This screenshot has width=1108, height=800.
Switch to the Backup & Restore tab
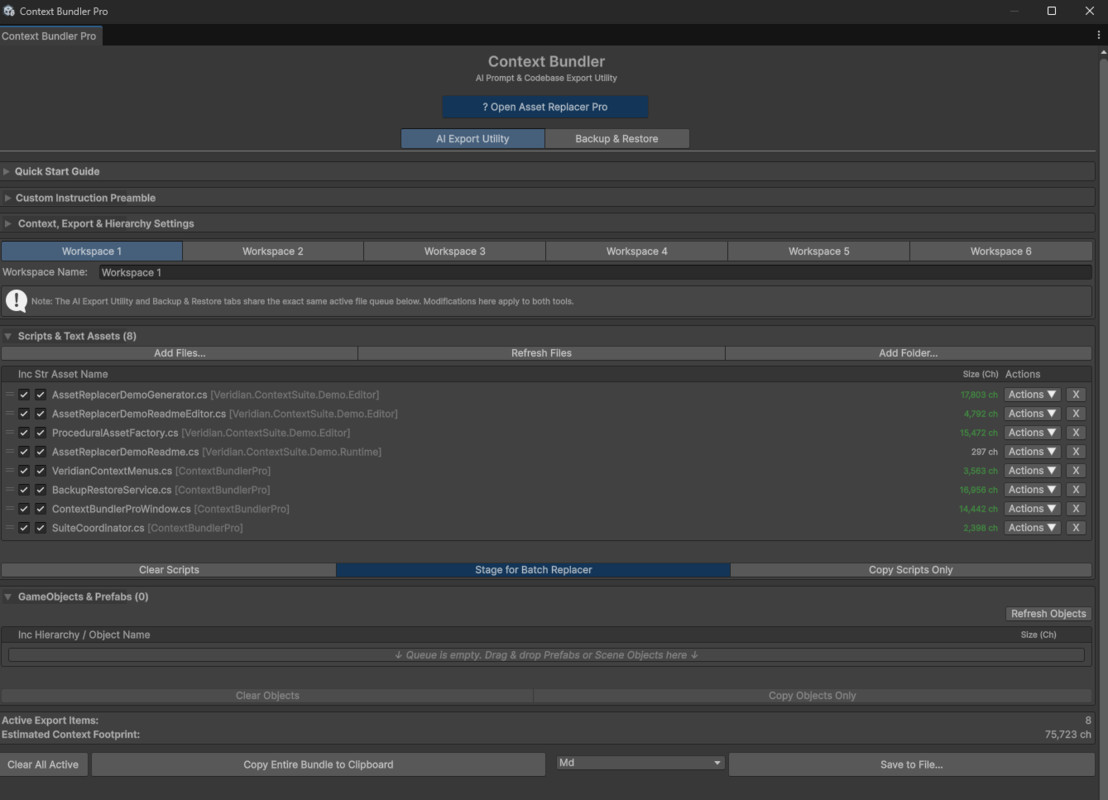click(617, 139)
